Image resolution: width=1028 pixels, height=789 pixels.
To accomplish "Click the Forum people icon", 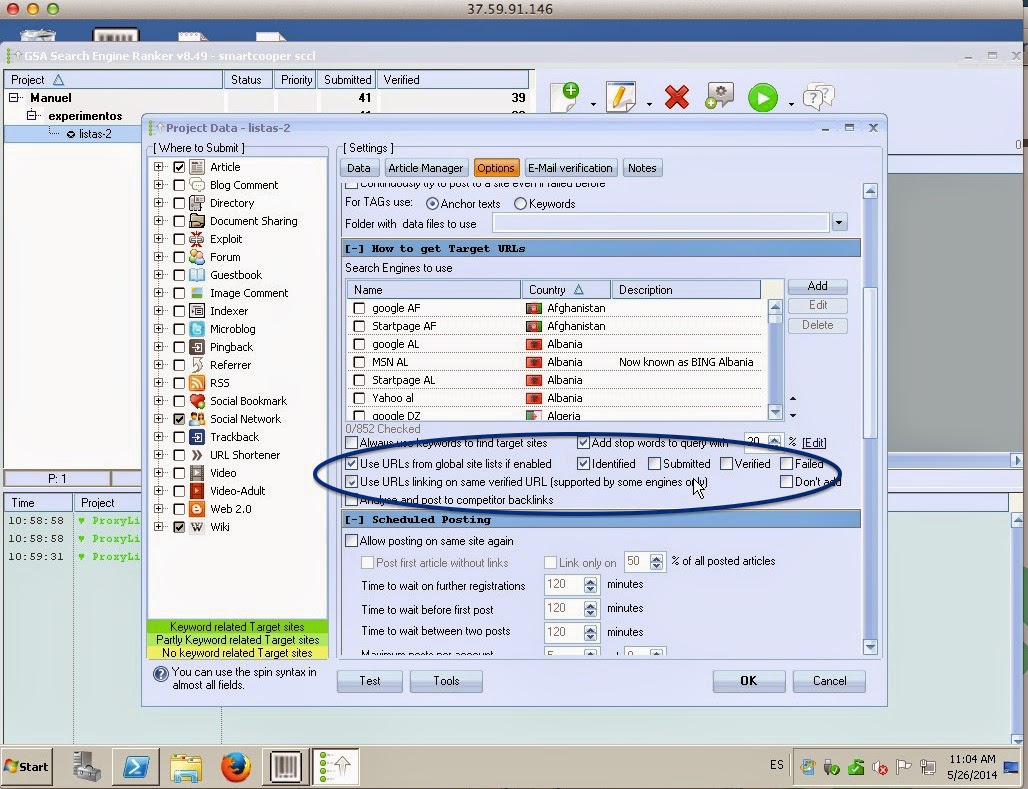I will 197,257.
